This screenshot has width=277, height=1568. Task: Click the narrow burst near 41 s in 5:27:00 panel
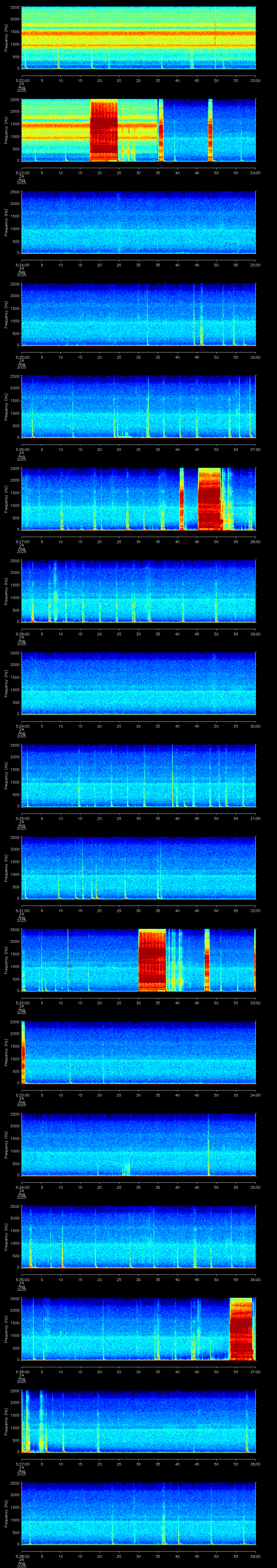182,499
